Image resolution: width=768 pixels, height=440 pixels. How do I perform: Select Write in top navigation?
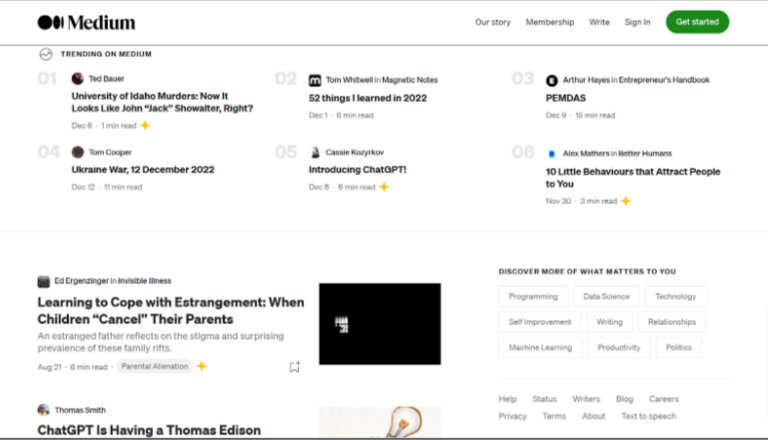[x=599, y=22]
